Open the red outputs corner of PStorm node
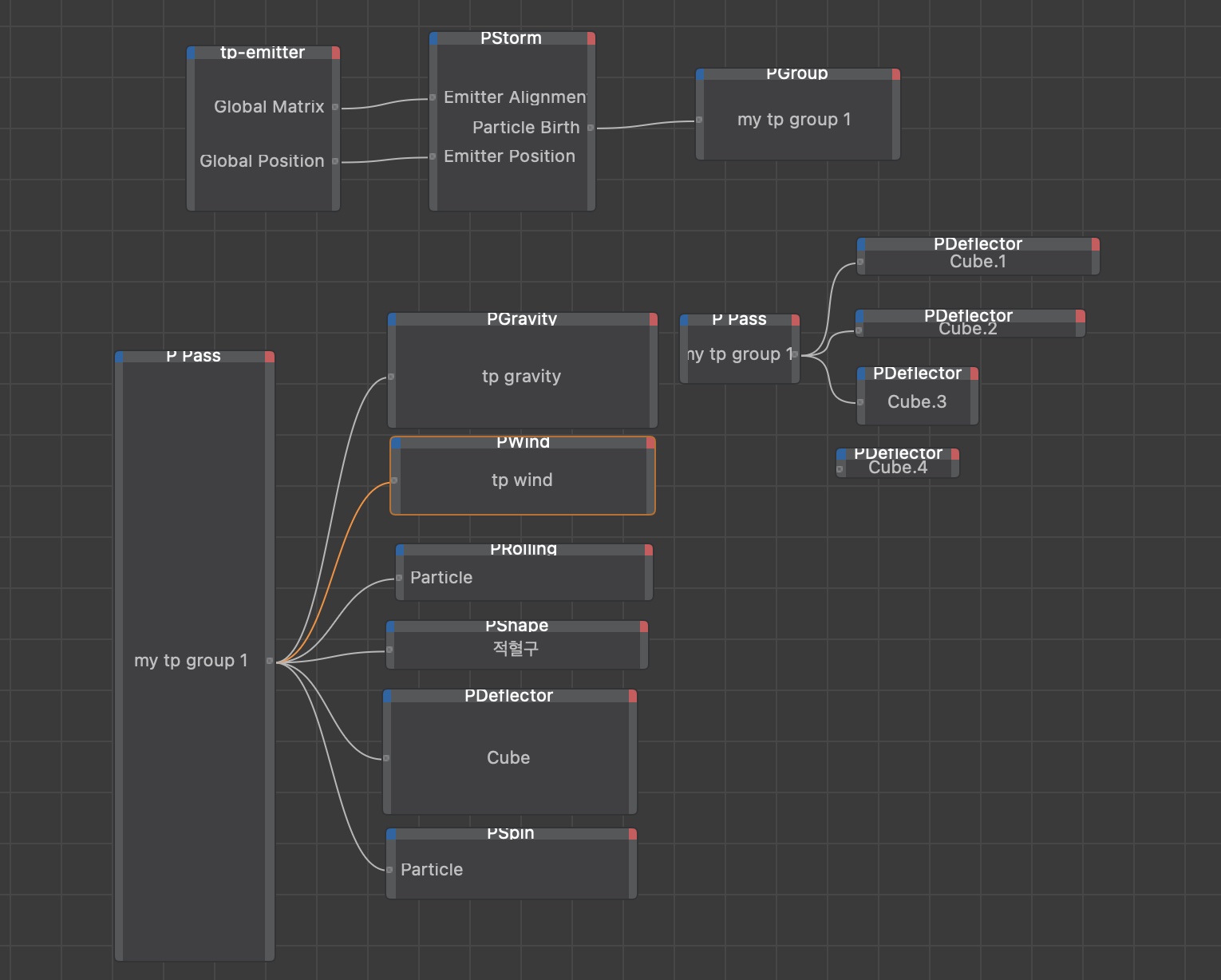The height and width of the screenshot is (980, 1221). (x=591, y=38)
